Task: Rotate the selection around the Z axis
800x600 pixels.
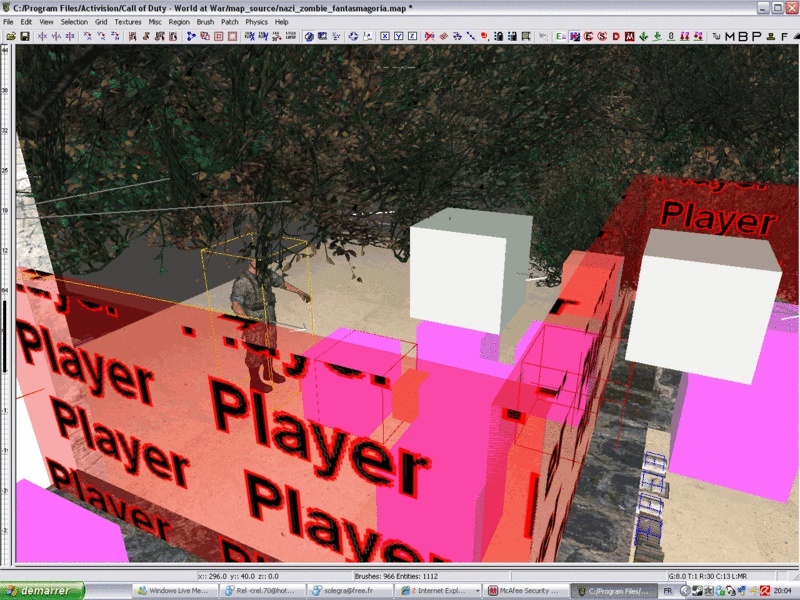Action: (x=116, y=36)
